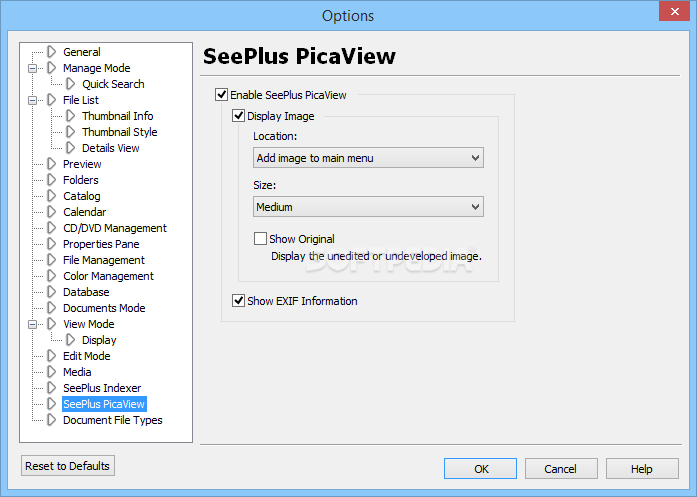The width and height of the screenshot is (697, 497).
Task: Uncheck the Display Image checkbox
Action: pyautogui.click(x=238, y=116)
